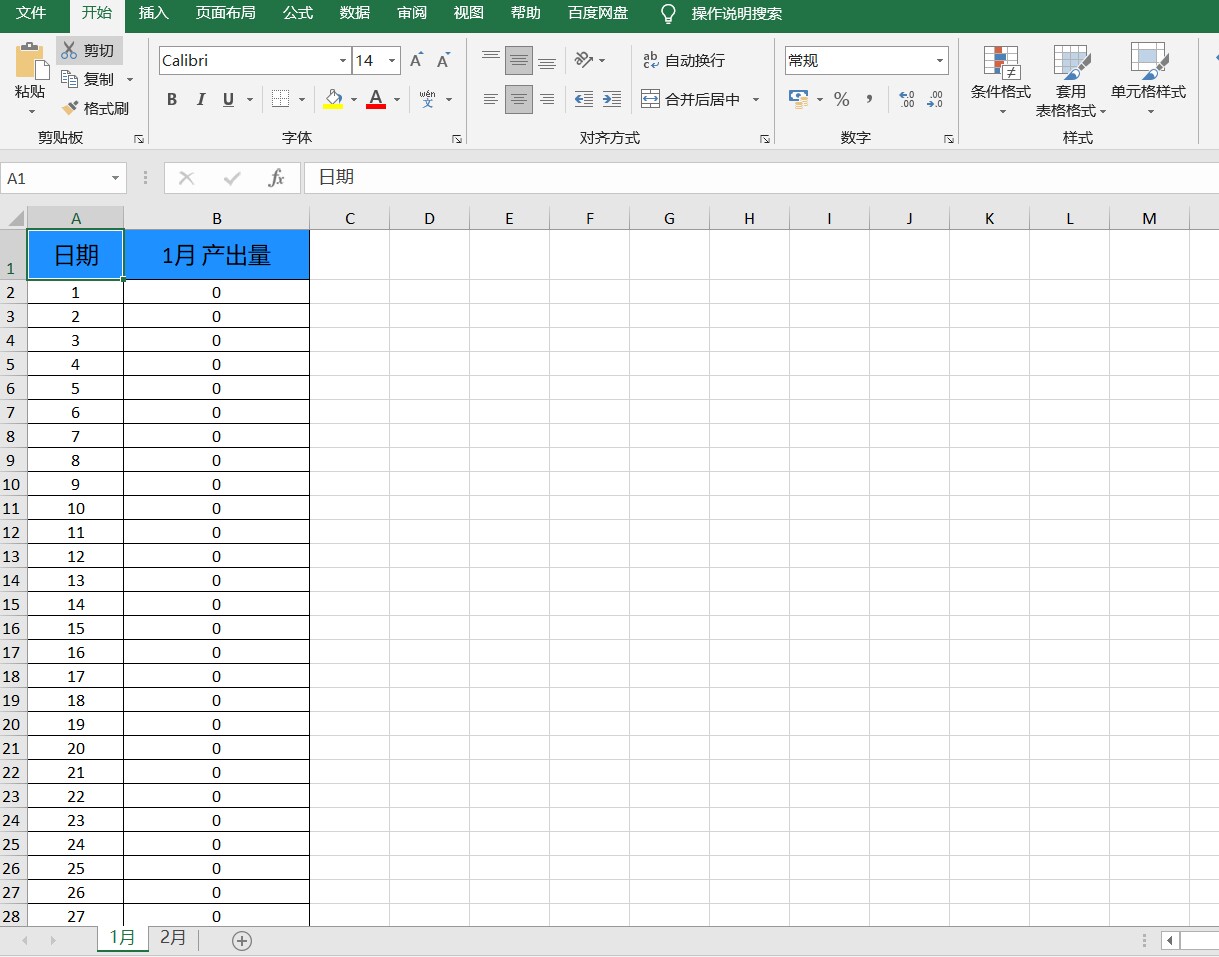The image size is (1219, 957).
Task: Open the Calibri font name dropdown
Action: pos(343,61)
